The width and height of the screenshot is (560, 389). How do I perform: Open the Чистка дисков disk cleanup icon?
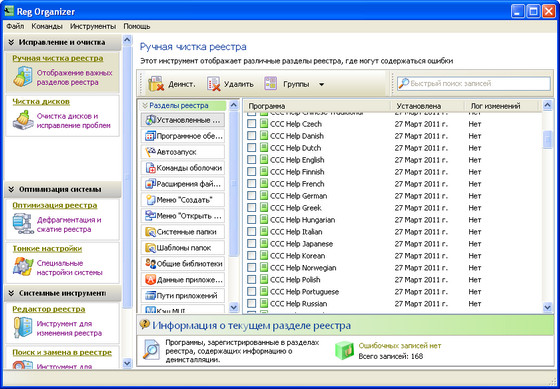[23, 120]
